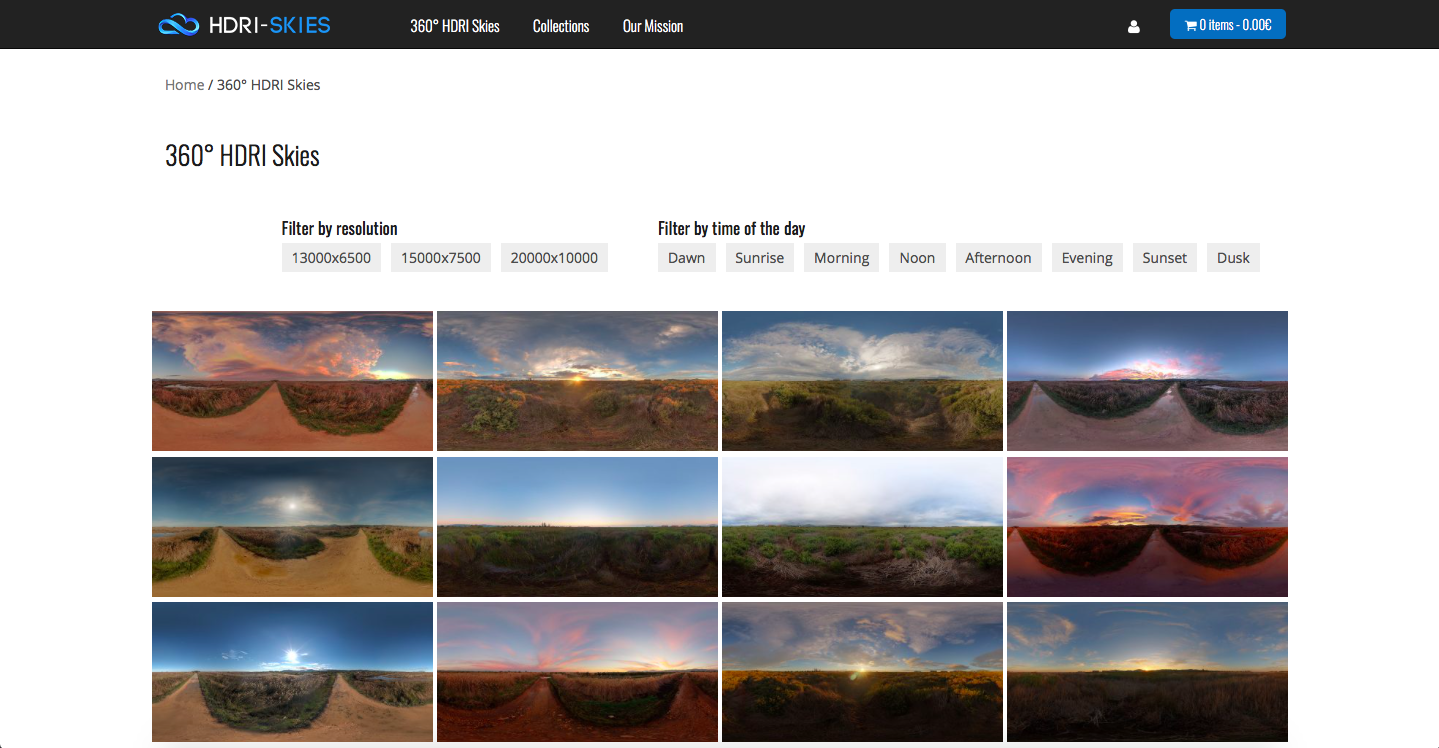Follow the Home breadcrumb link

[x=185, y=85]
